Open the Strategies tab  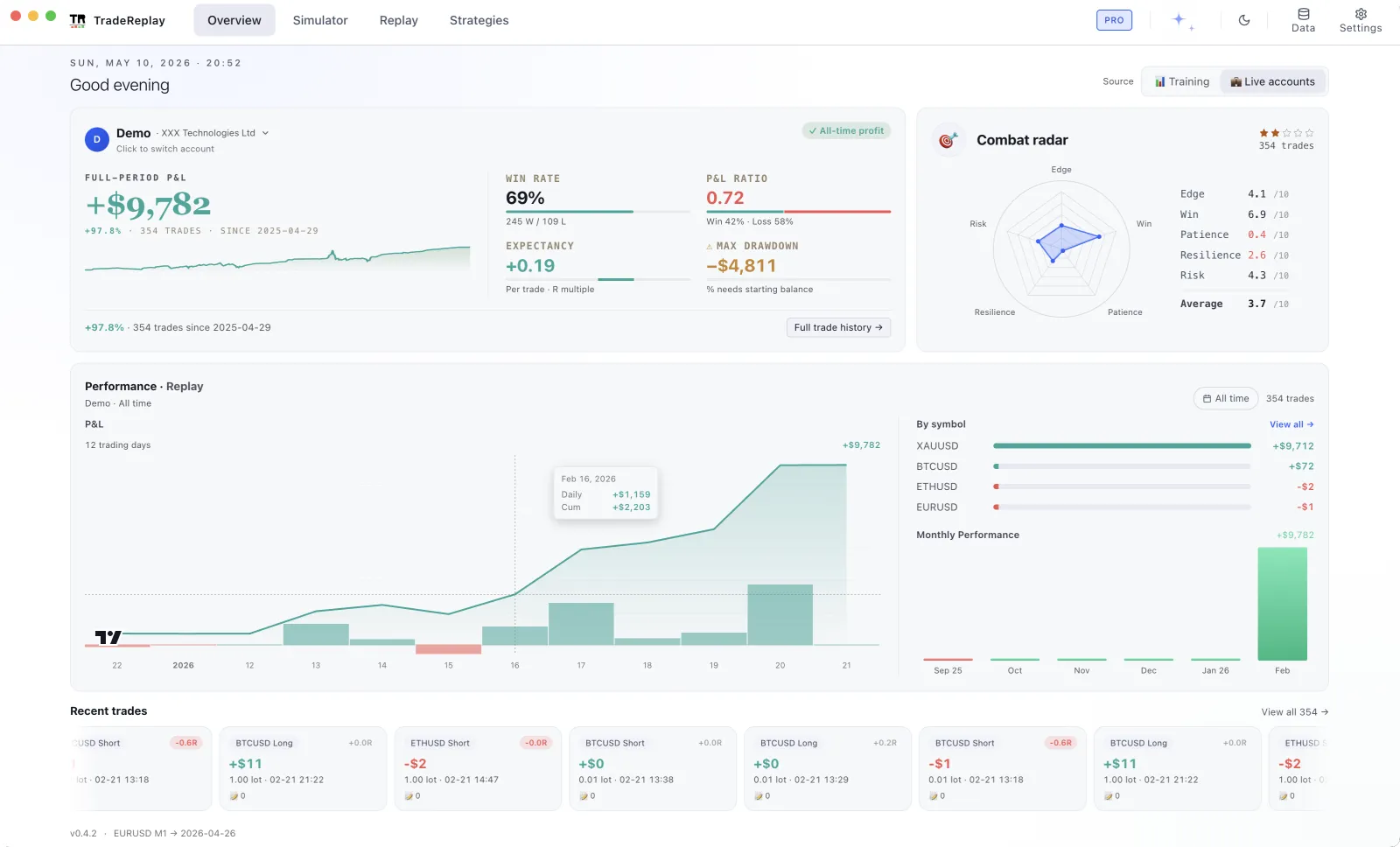pos(479,20)
